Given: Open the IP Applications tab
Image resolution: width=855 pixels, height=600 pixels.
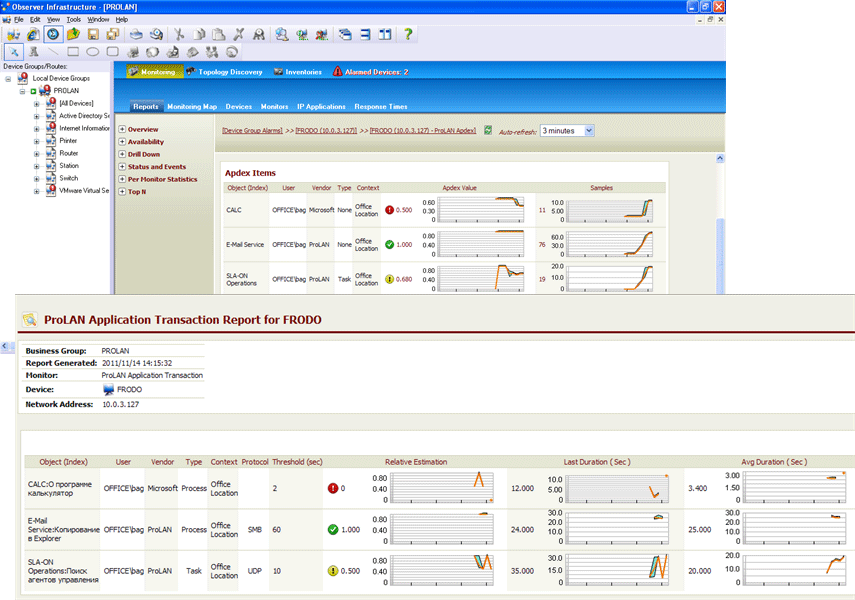Looking at the screenshot, I should coord(321,106).
